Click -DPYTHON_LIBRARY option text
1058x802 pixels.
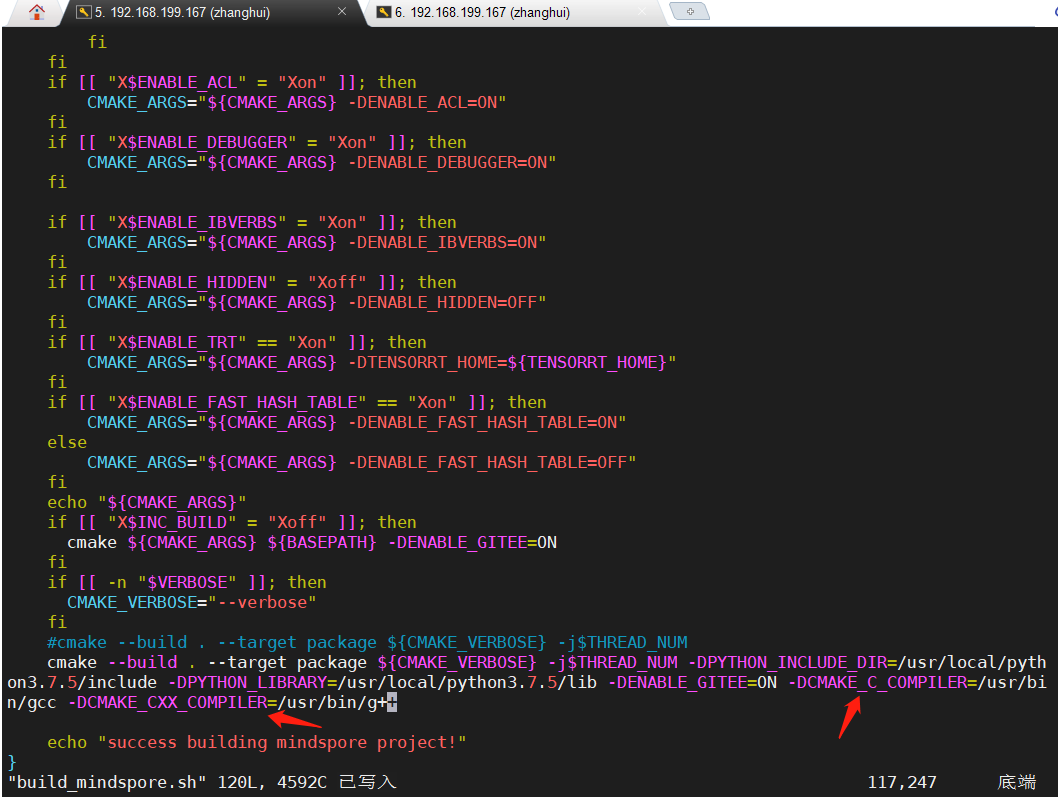(247, 683)
